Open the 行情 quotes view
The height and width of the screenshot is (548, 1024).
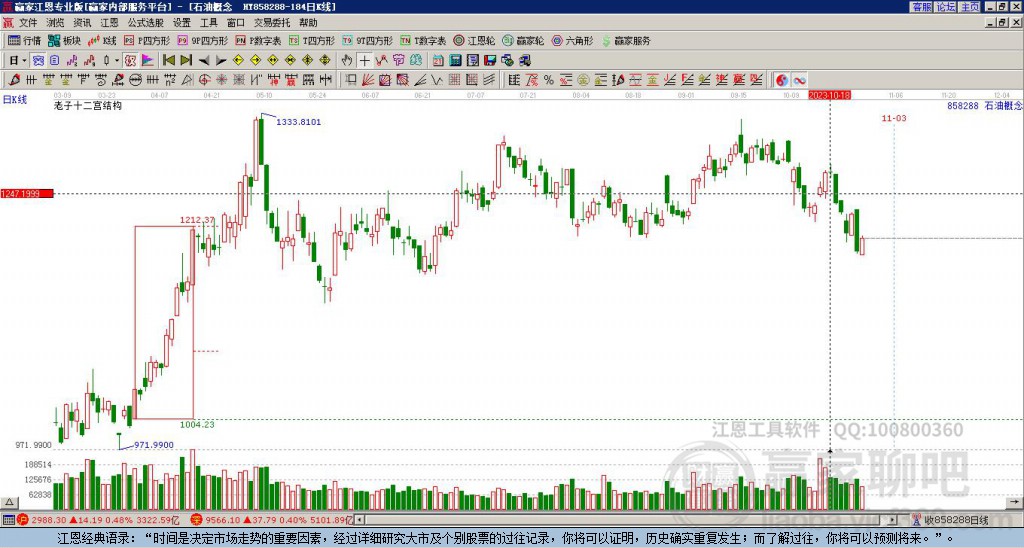tap(24, 40)
